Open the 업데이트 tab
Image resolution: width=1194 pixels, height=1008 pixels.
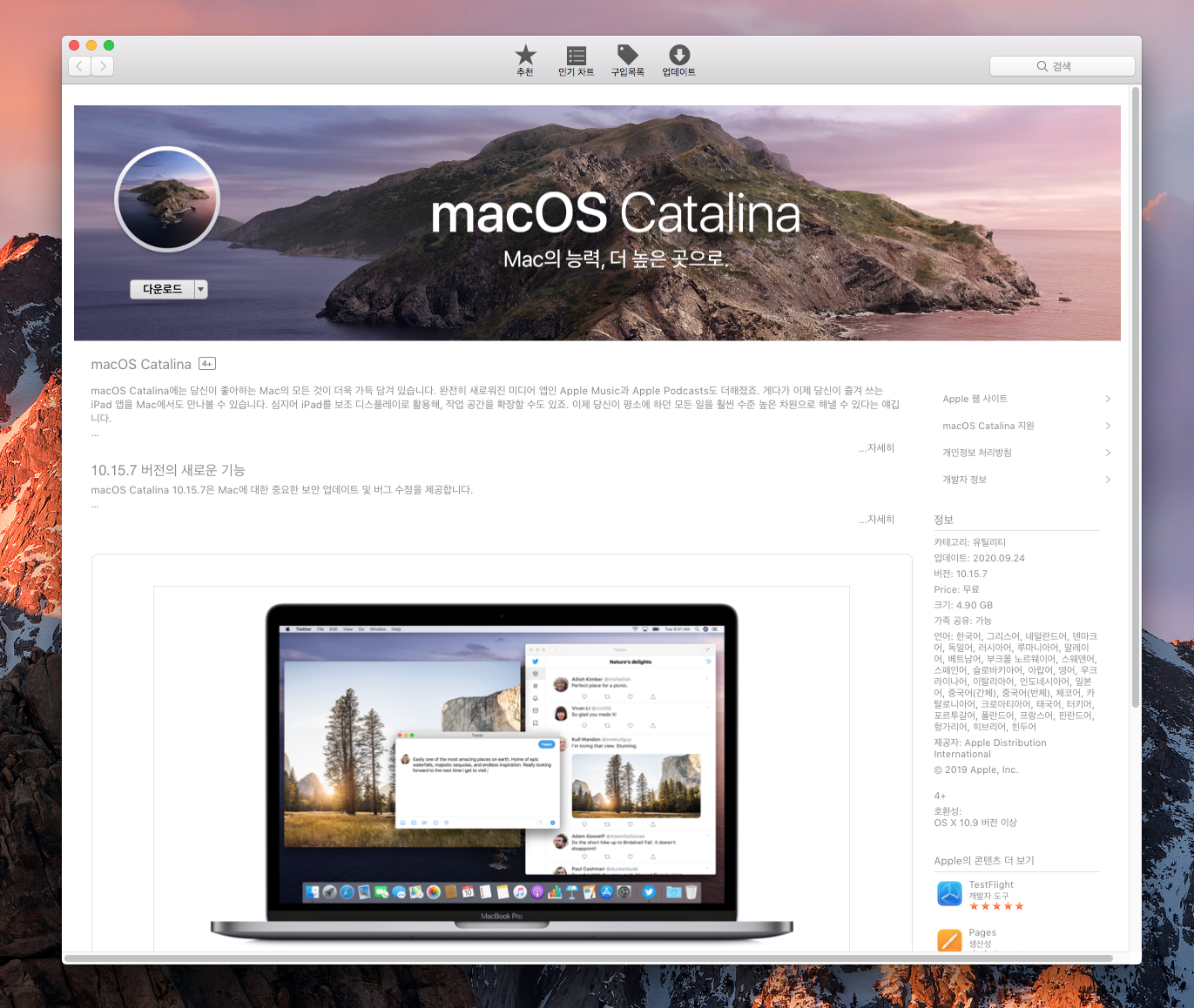[679, 61]
